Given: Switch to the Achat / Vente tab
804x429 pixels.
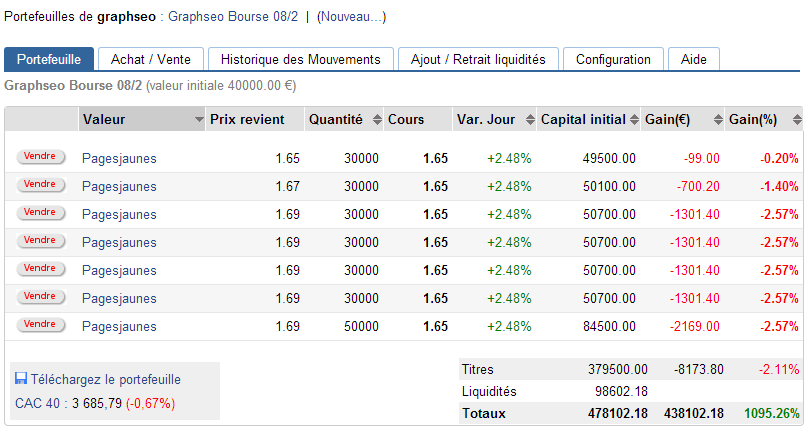Looking at the screenshot, I should click(x=150, y=60).
